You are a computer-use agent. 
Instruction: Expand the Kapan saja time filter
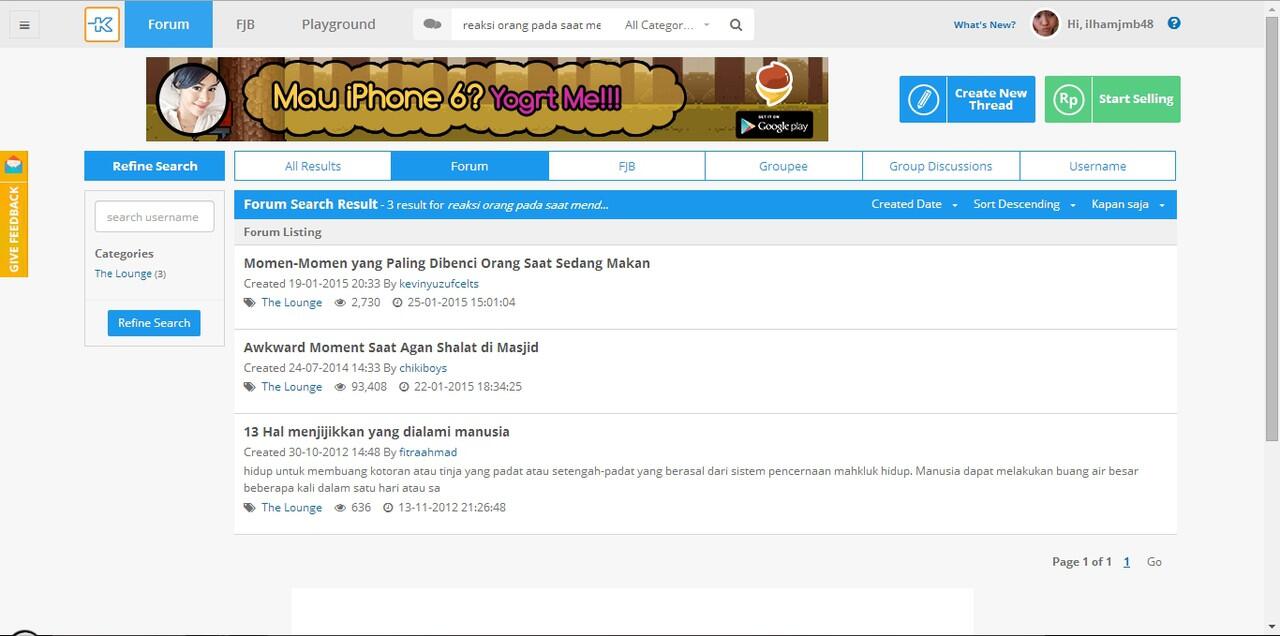[1128, 204]
